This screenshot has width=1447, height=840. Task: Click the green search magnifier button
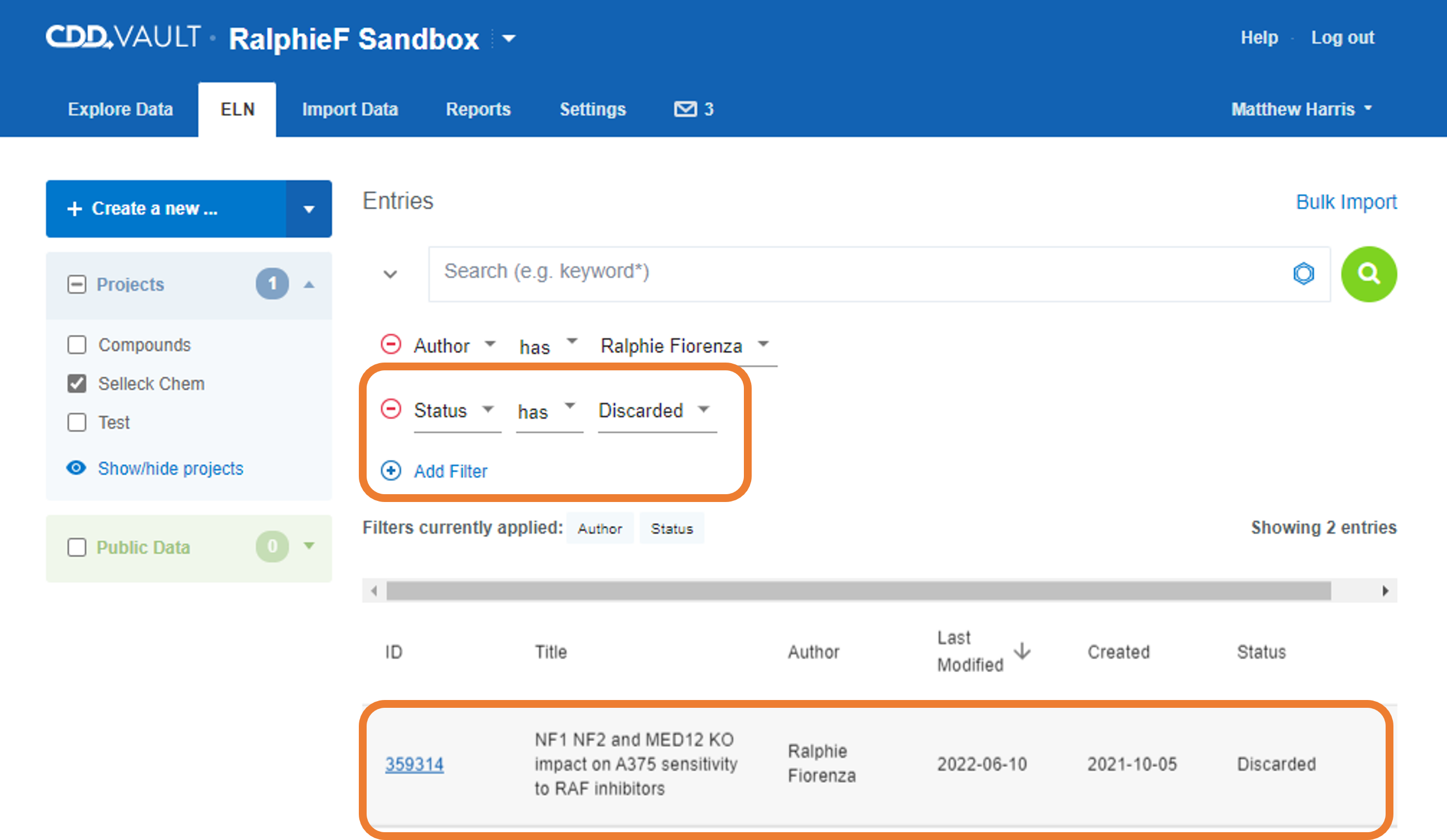tap(1369, 274)
